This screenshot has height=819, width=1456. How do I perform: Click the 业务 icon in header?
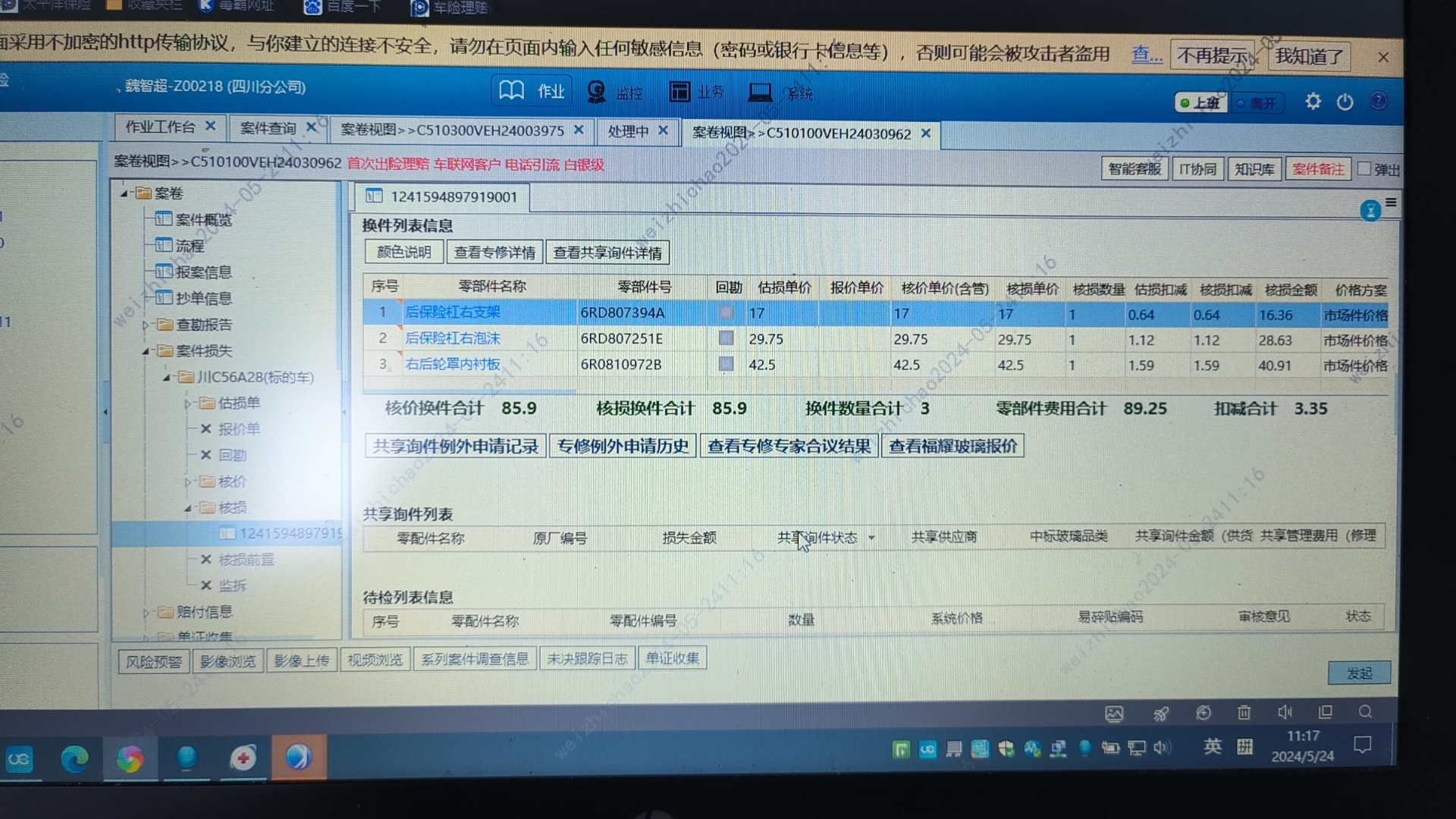[x=679, y=92]
